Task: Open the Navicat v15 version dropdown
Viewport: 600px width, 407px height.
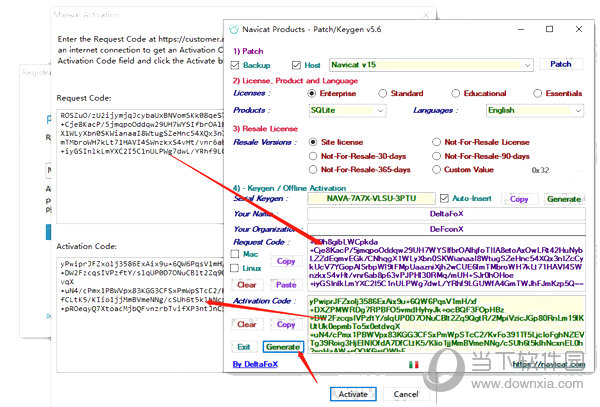Action: [431, 65]
